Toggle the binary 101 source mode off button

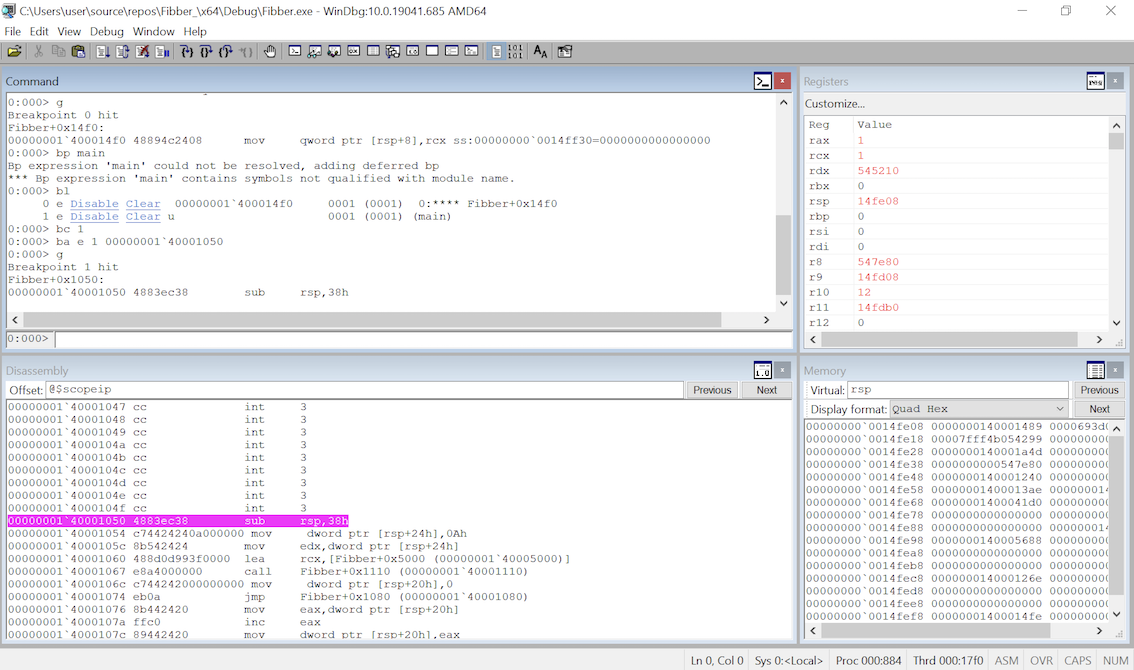pos(515,51)
